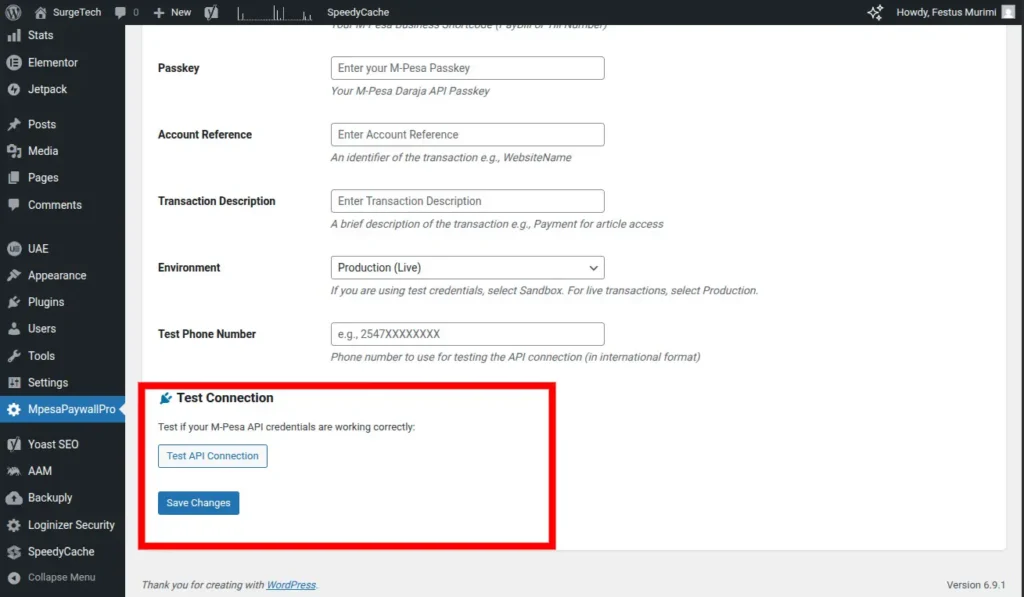The image size is (1024, 597).
Task: Open the SpeedyCache admin bar menu
Action: coord(358,12)
